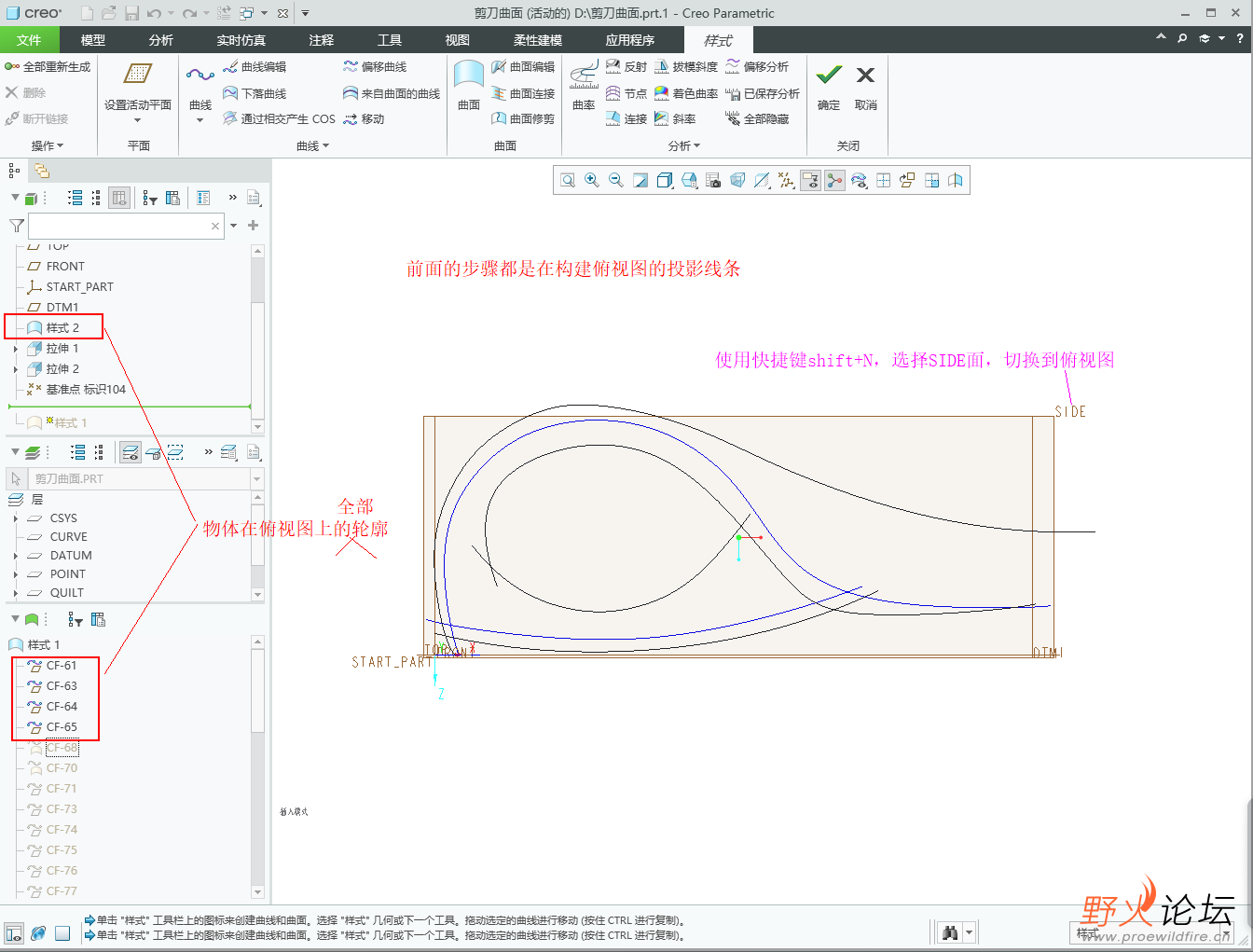The height and width of the screenshot is (952, 1253).
Task: Click the Move (移动) curve tool
Action: pos(364,119)
